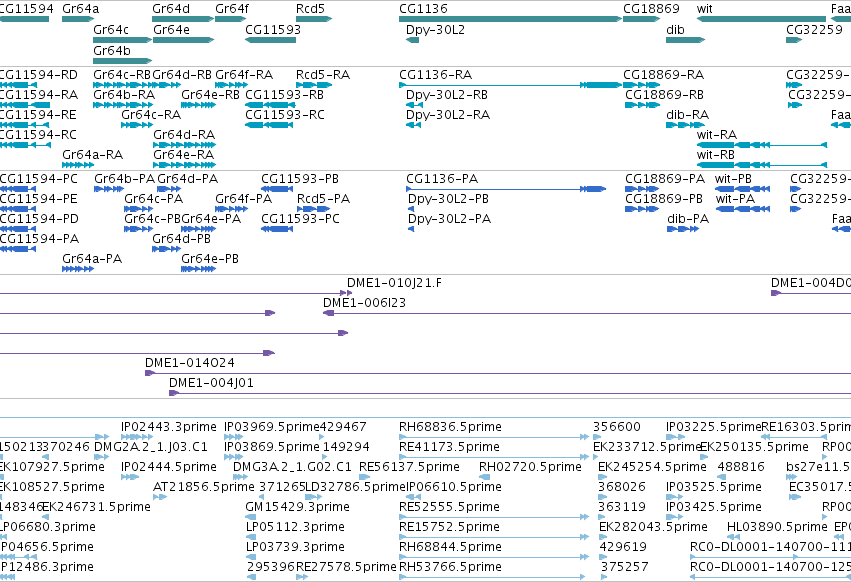Click EST LP05112.3prime
This screenshot has width=851, height=582.
(x=250, y=537)
